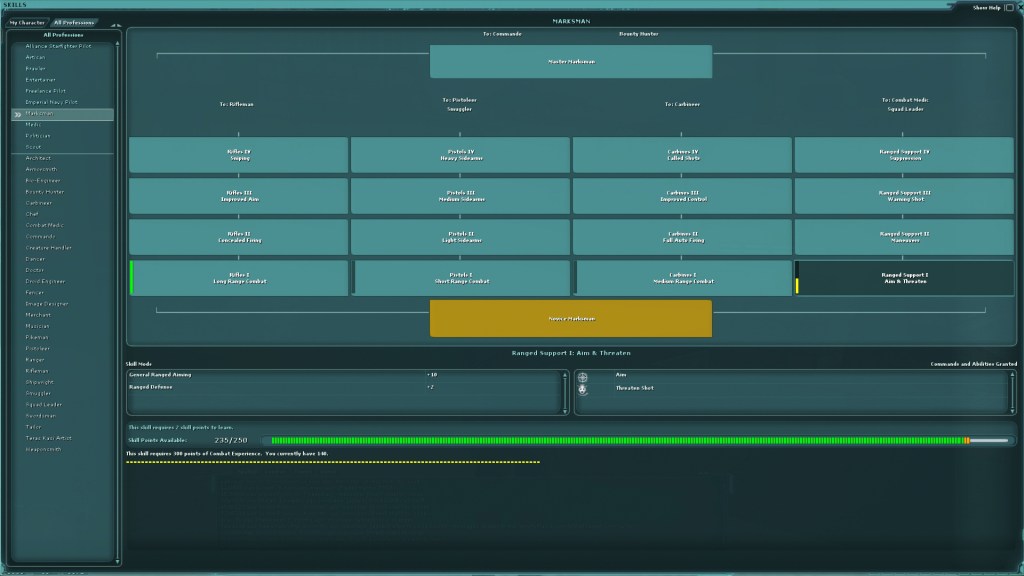
Task: Select Rifles IV Sniping skill box
Action: (239, 155)
